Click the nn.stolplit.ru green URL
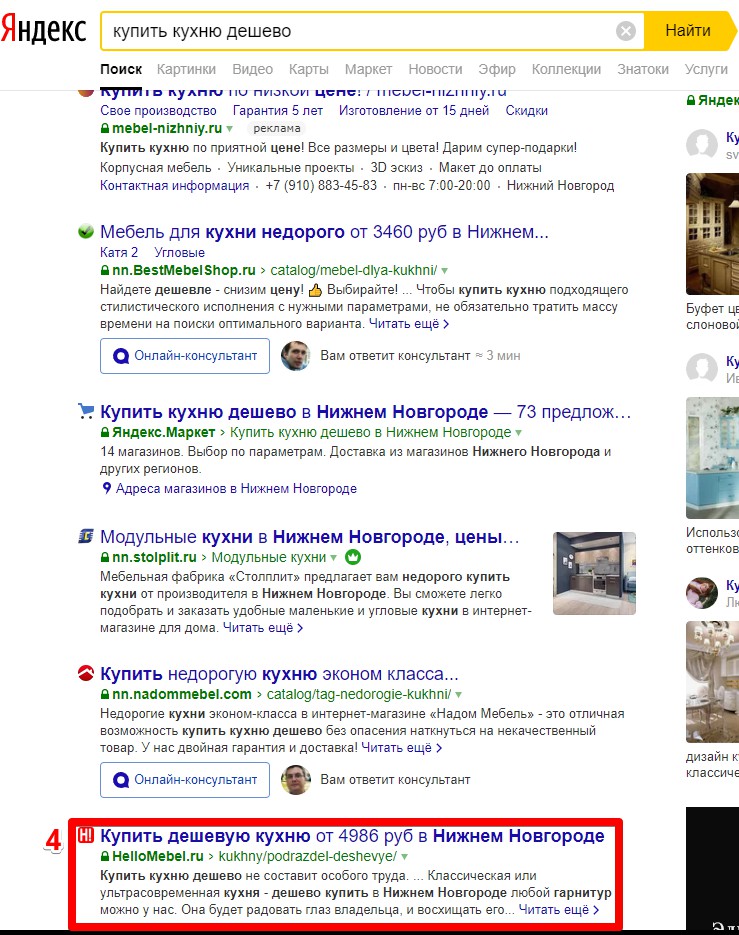 pos(154,557)
